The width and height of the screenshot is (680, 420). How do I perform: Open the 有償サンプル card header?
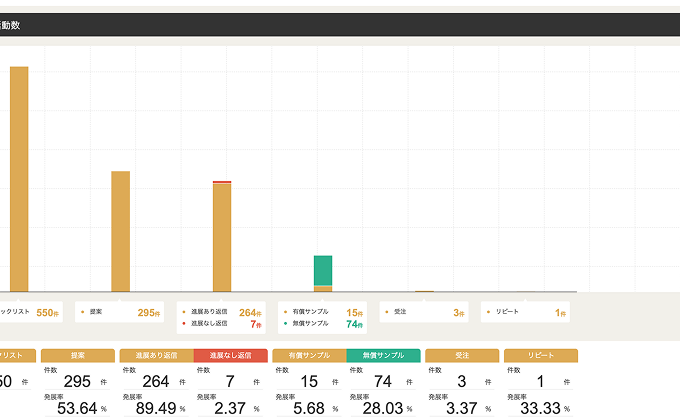point(309,355)
